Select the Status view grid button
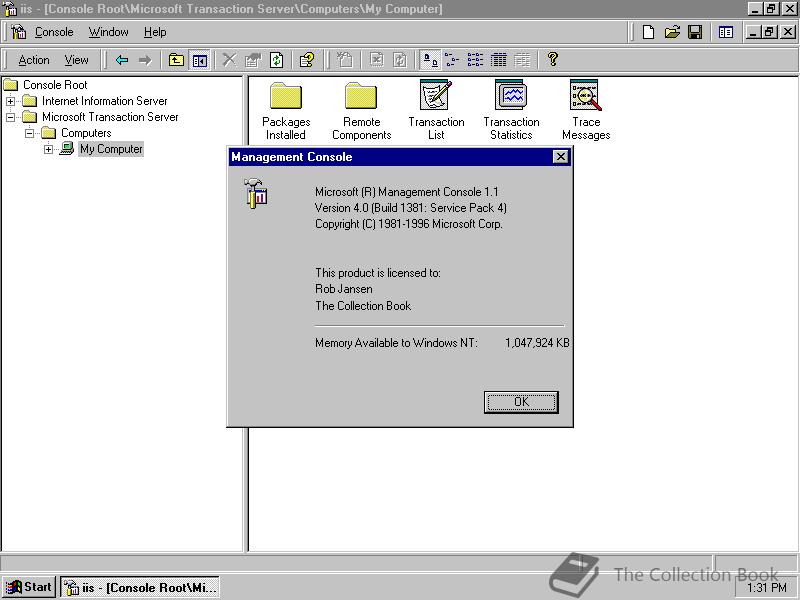 (x=522, y=60)
